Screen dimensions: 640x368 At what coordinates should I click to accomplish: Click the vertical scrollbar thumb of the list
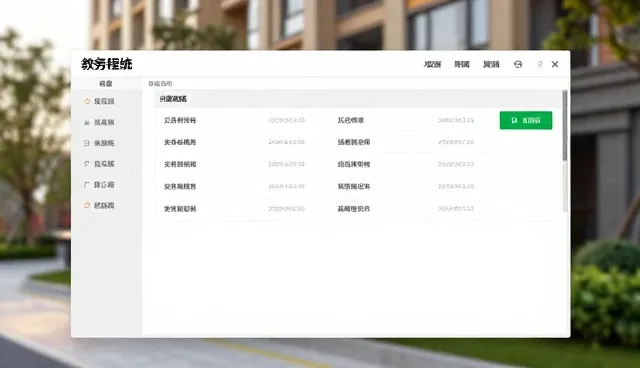565,125
